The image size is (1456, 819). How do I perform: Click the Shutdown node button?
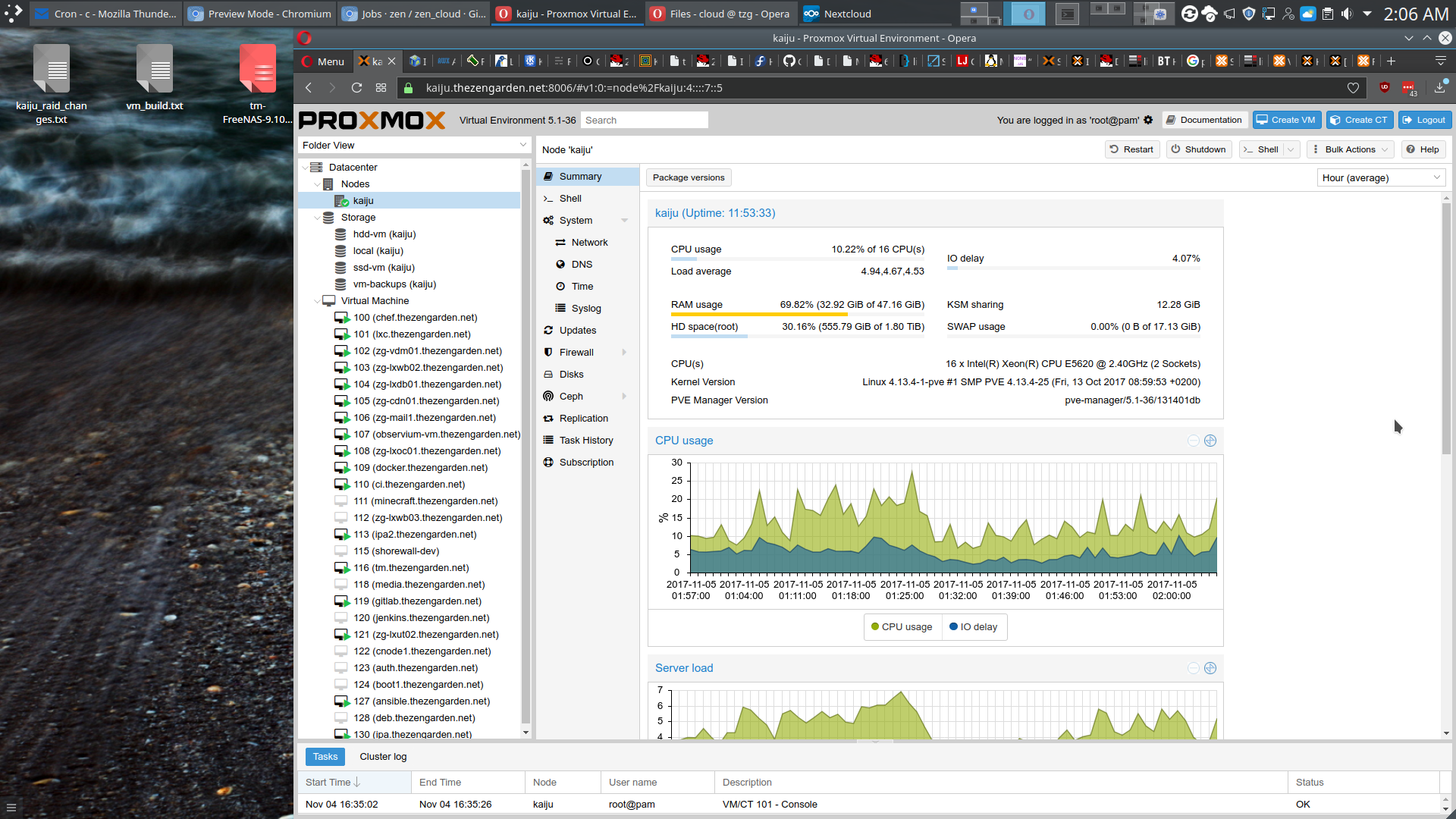pyautogui.click(x=1199, y=150)
